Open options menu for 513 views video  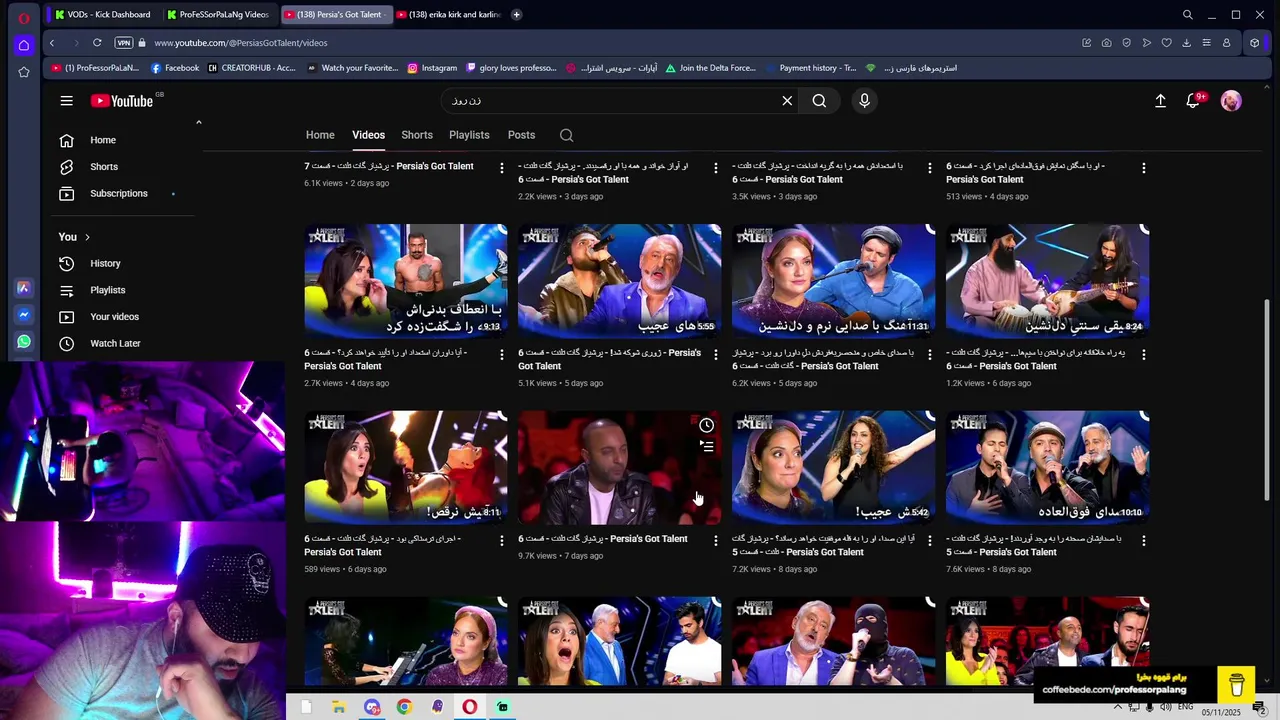pos(1144,168)
